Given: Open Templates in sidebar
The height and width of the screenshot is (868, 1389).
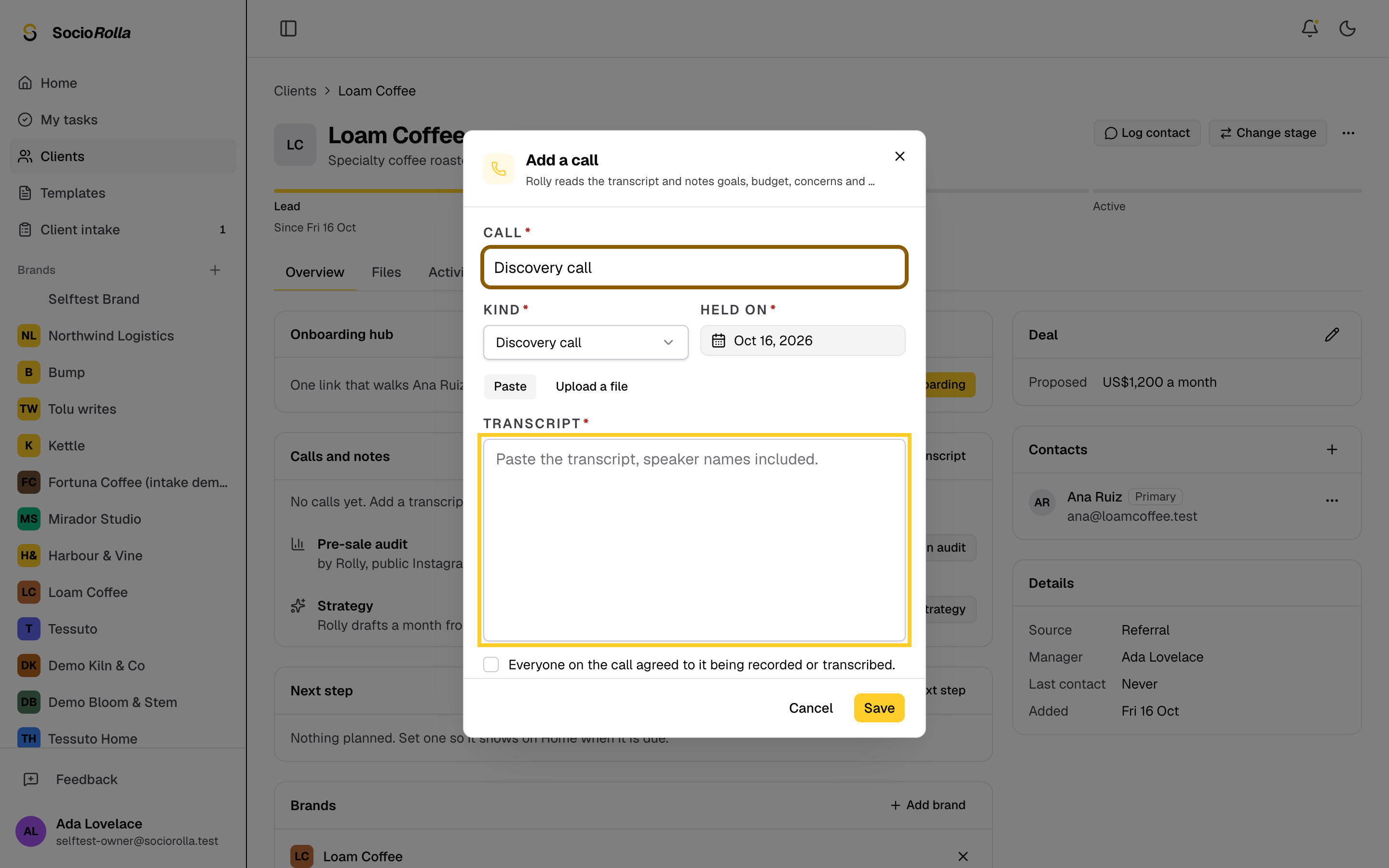Looking at the screenshot, I should (x=123, y=193).
